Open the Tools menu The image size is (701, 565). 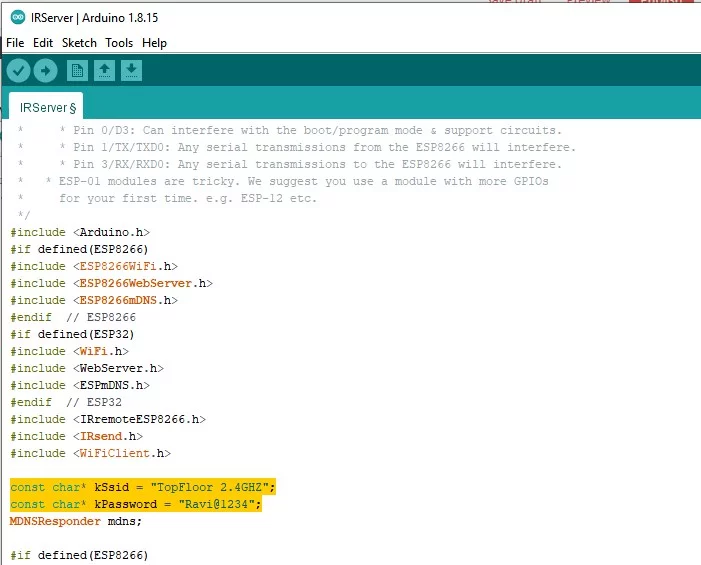[x=119, y=43]
